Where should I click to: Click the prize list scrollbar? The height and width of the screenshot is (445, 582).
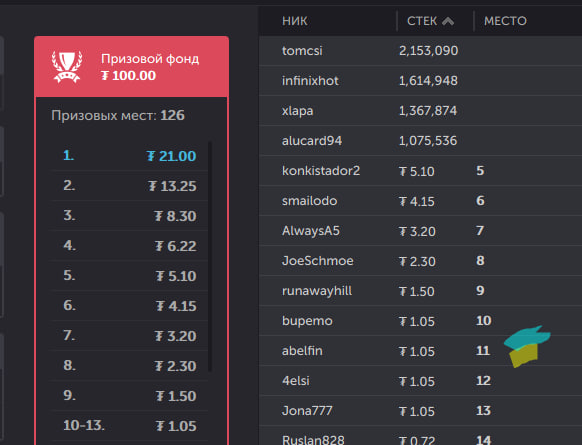210,256
